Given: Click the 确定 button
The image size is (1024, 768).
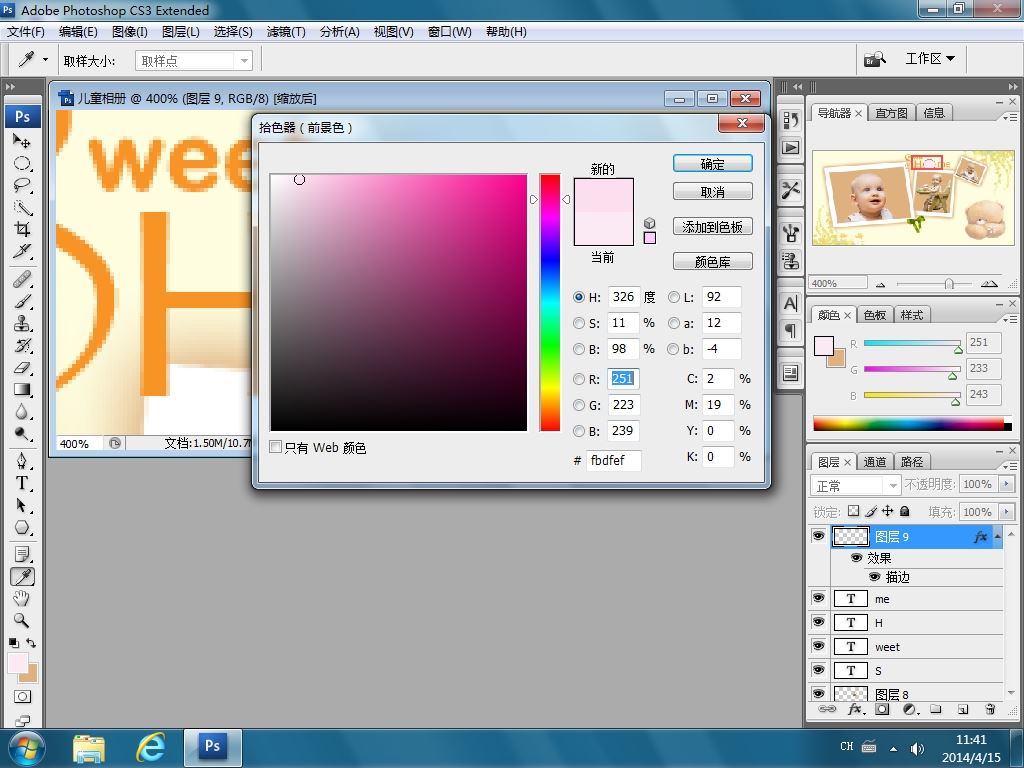Looking at the screenshot, I should click(712, 164).
